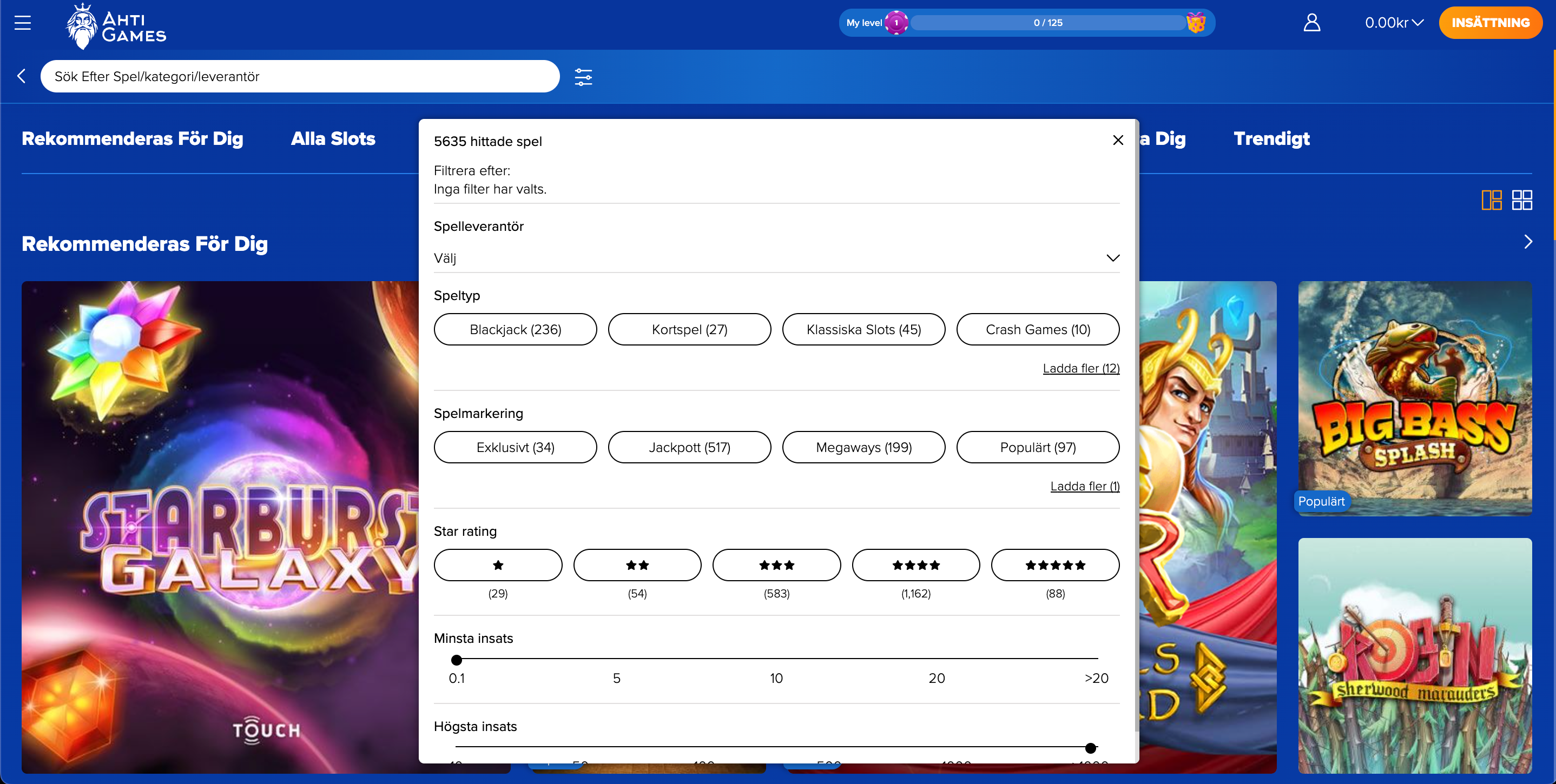Open the hamburger menu

pyautogui.click(x=22, y=23)
